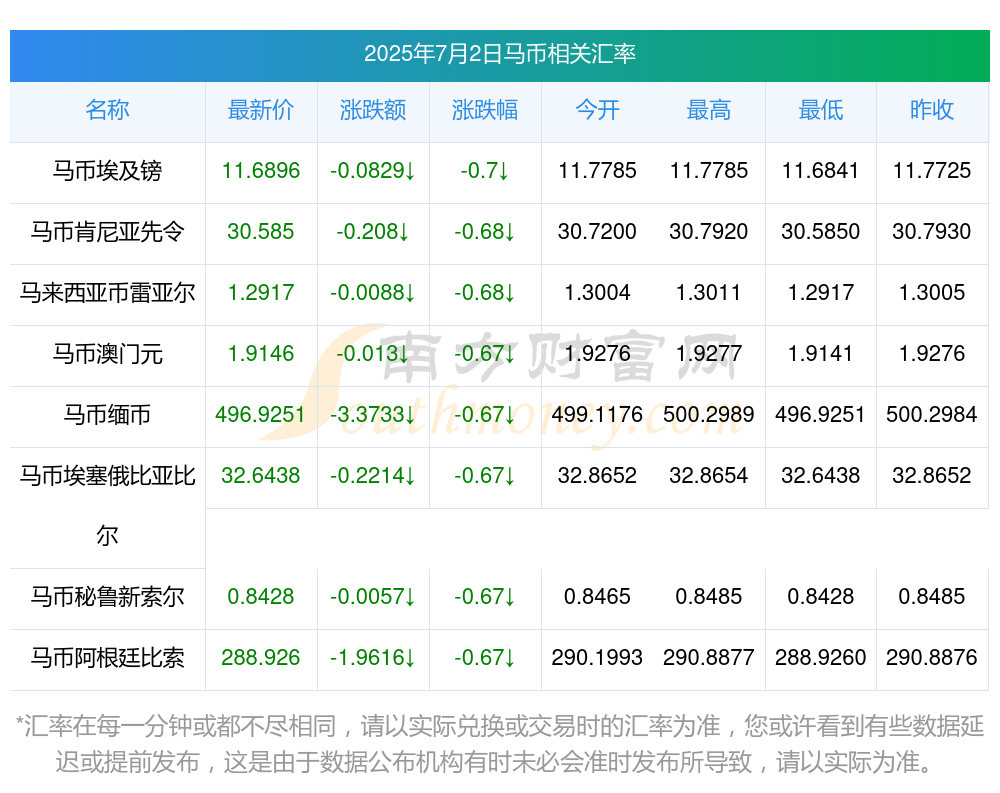Select the 最高 column header
Screen dimensions: 1000x793
click(x=709, y=110)
